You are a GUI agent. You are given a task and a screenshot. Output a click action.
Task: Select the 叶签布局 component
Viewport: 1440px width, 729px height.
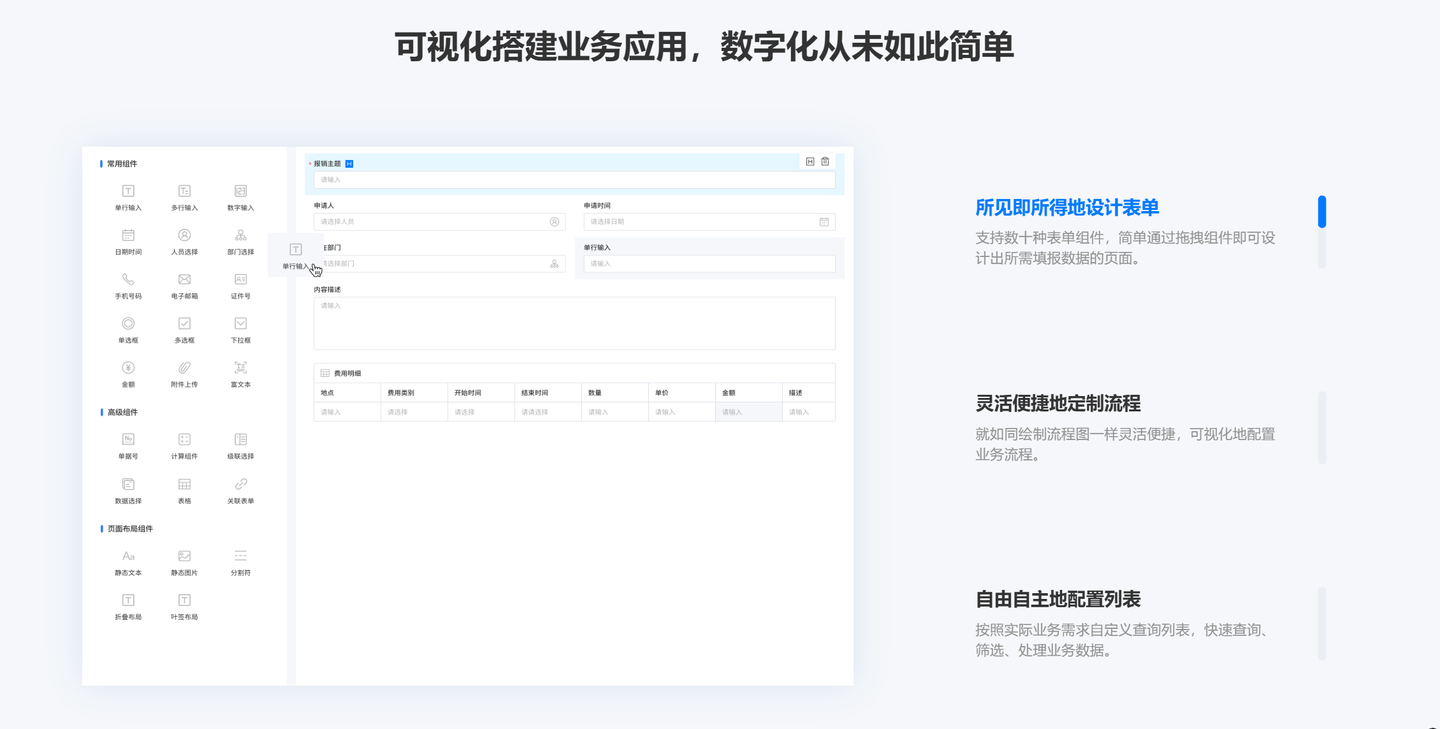(x=184, y=607)
